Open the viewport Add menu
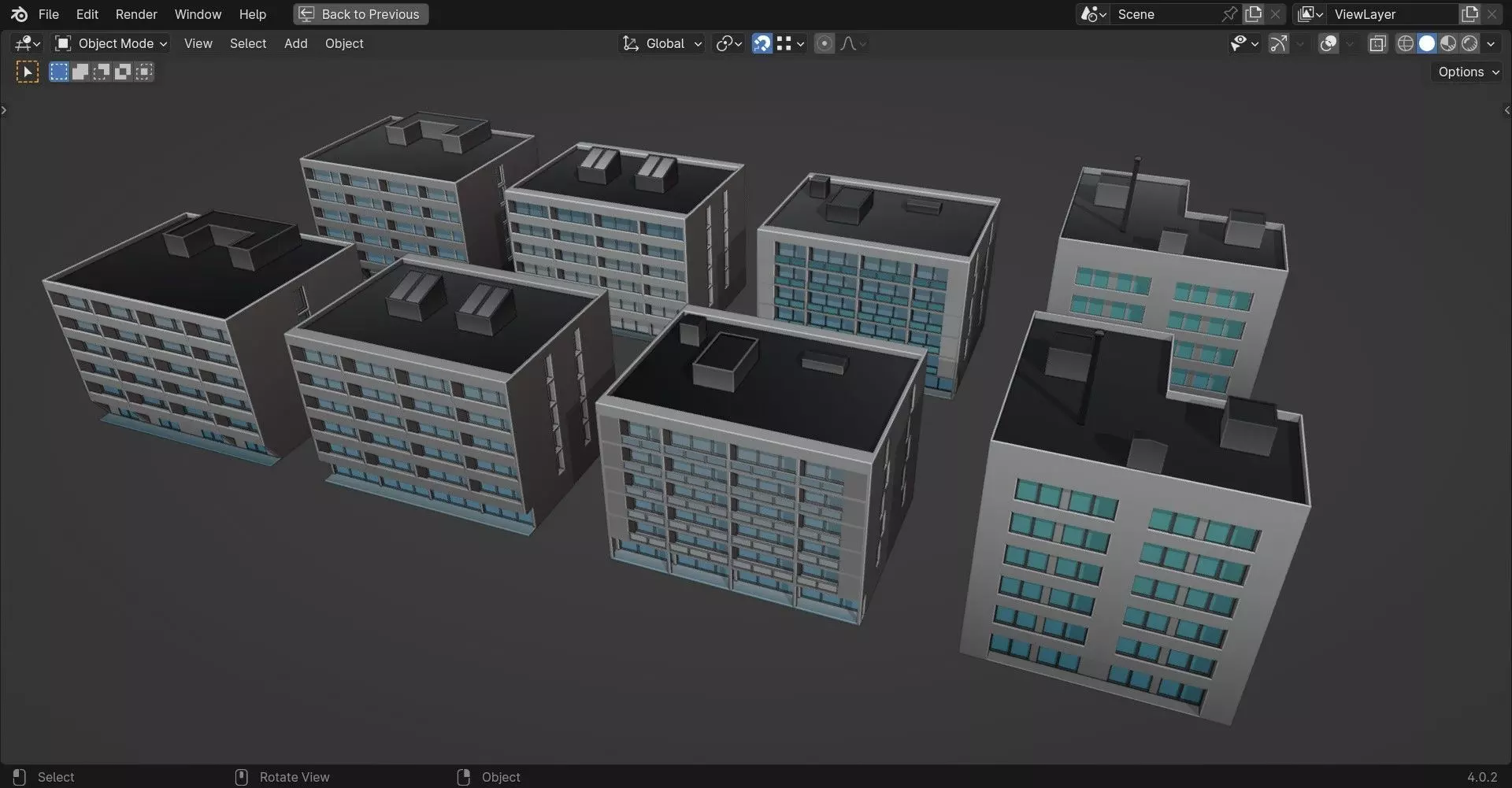1512x788 pixels. [296, 43]
